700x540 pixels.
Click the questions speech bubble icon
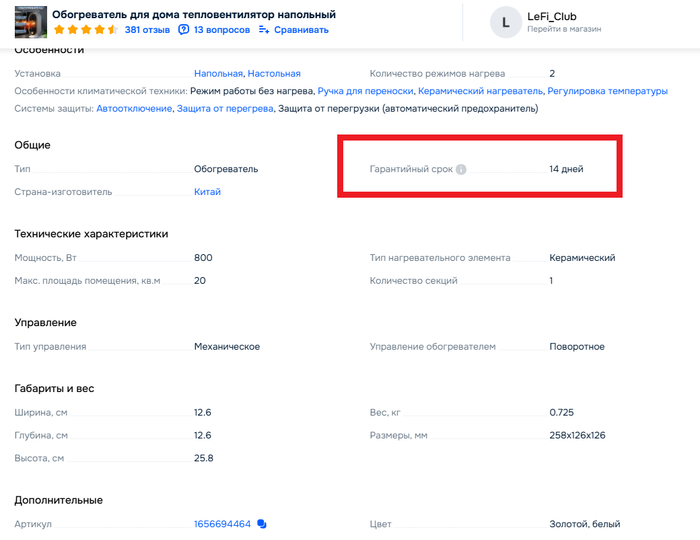pyautogui.click(x=183, y=30)
